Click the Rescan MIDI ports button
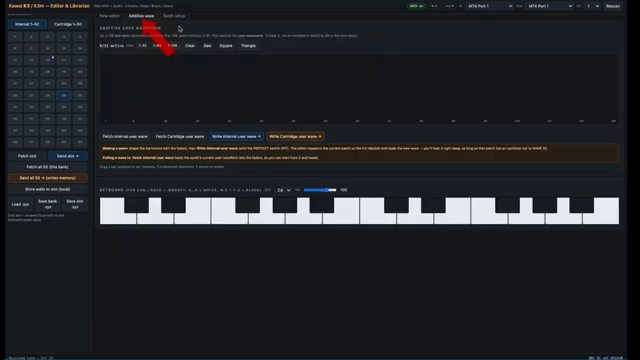 click(x=613, y=6)
